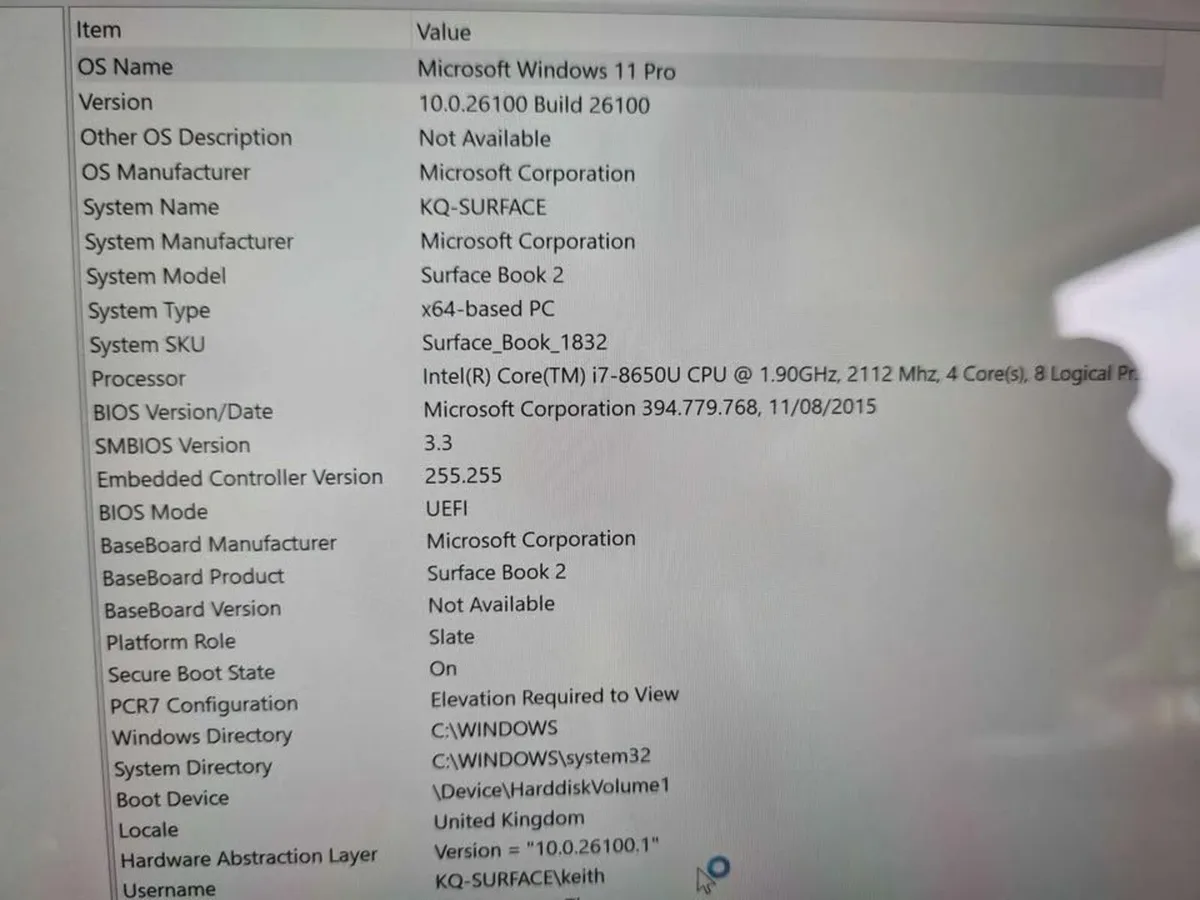This screenshot has height=900, width=1200.
Task: Select the BIOS Version/Date row
Action: click(x=182, y=412)
